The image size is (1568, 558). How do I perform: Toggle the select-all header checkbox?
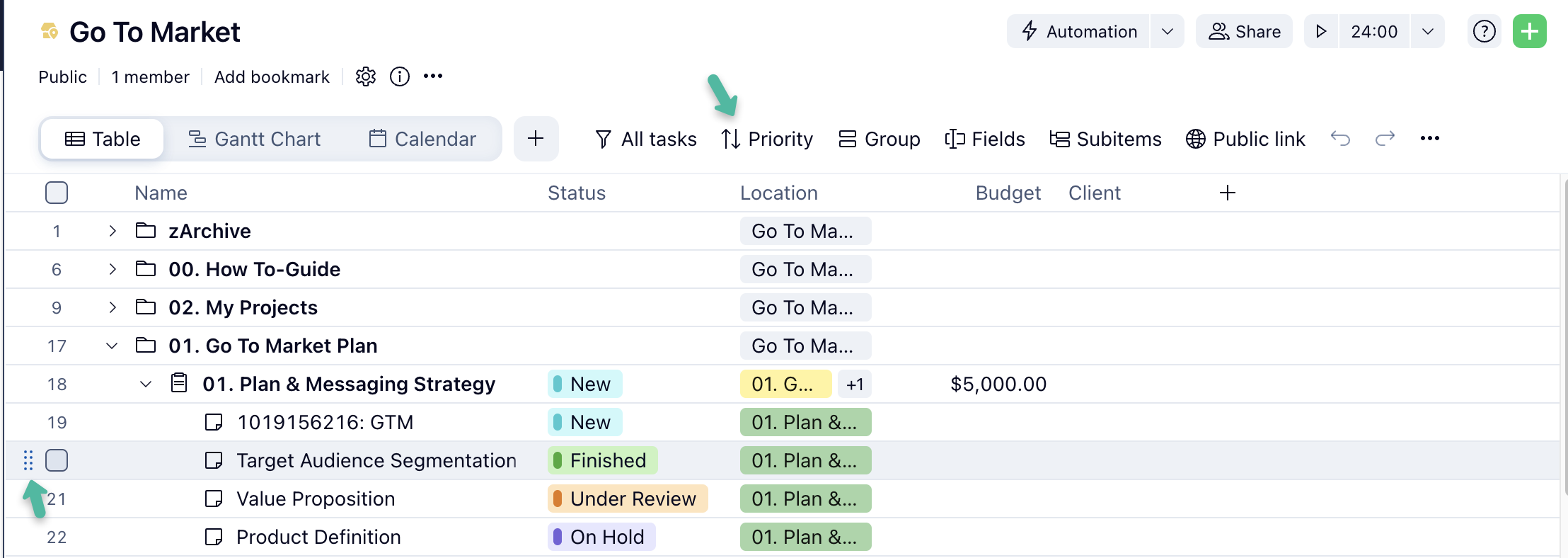[x=57, y=193]
